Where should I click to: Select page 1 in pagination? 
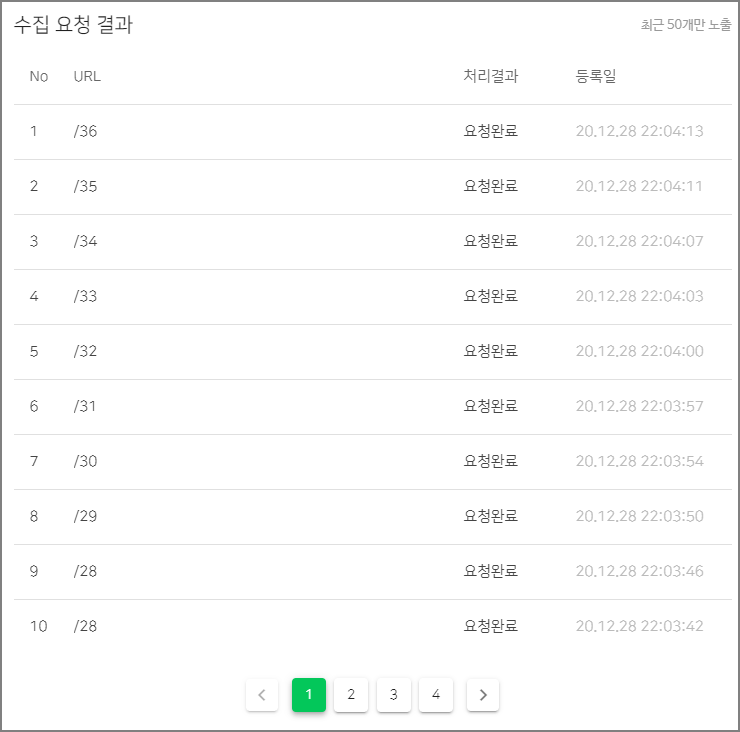[309, 695]
